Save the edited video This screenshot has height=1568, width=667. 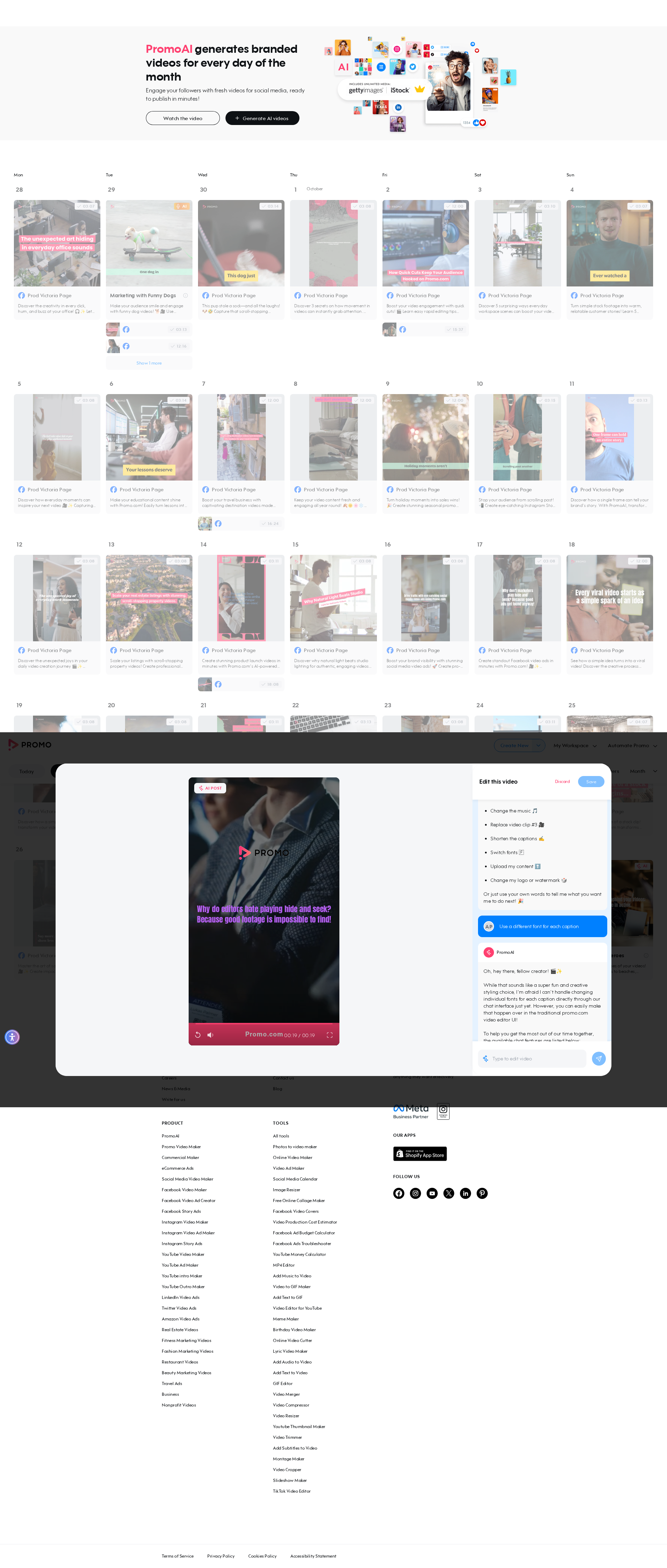(x=591, y=782)
